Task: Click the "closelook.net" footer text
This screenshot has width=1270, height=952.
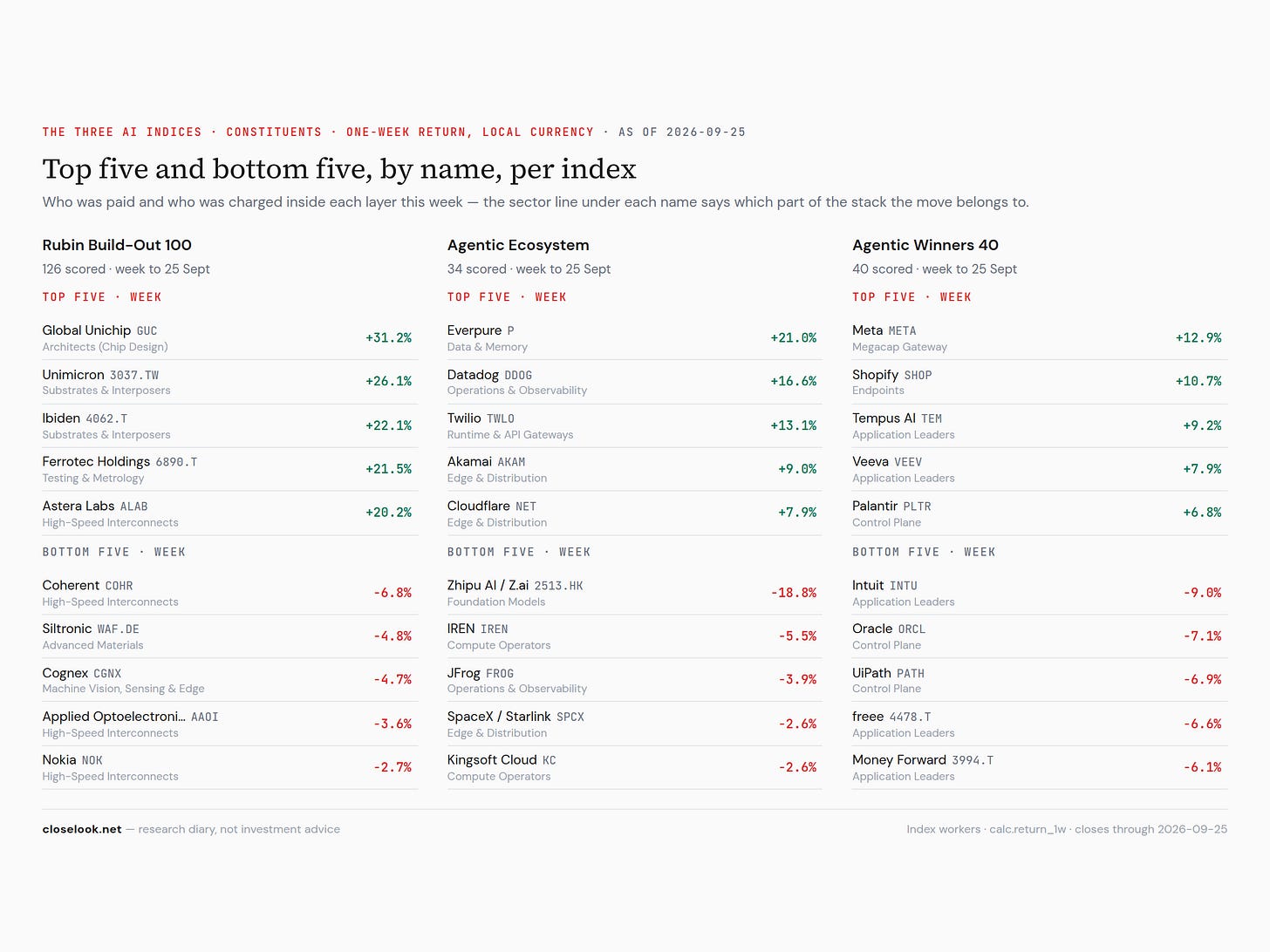Action: (x=82, y=829)
